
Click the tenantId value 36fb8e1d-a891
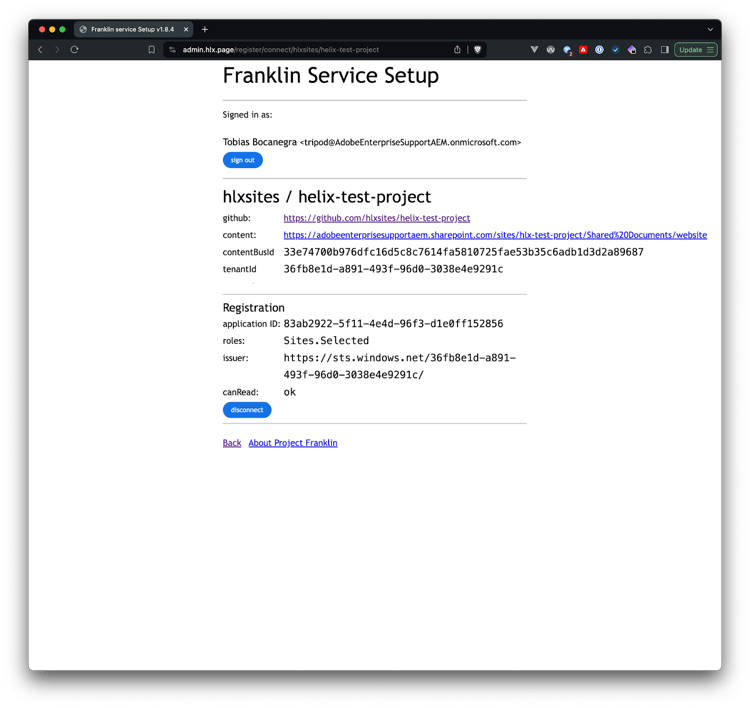coord(393,269)
